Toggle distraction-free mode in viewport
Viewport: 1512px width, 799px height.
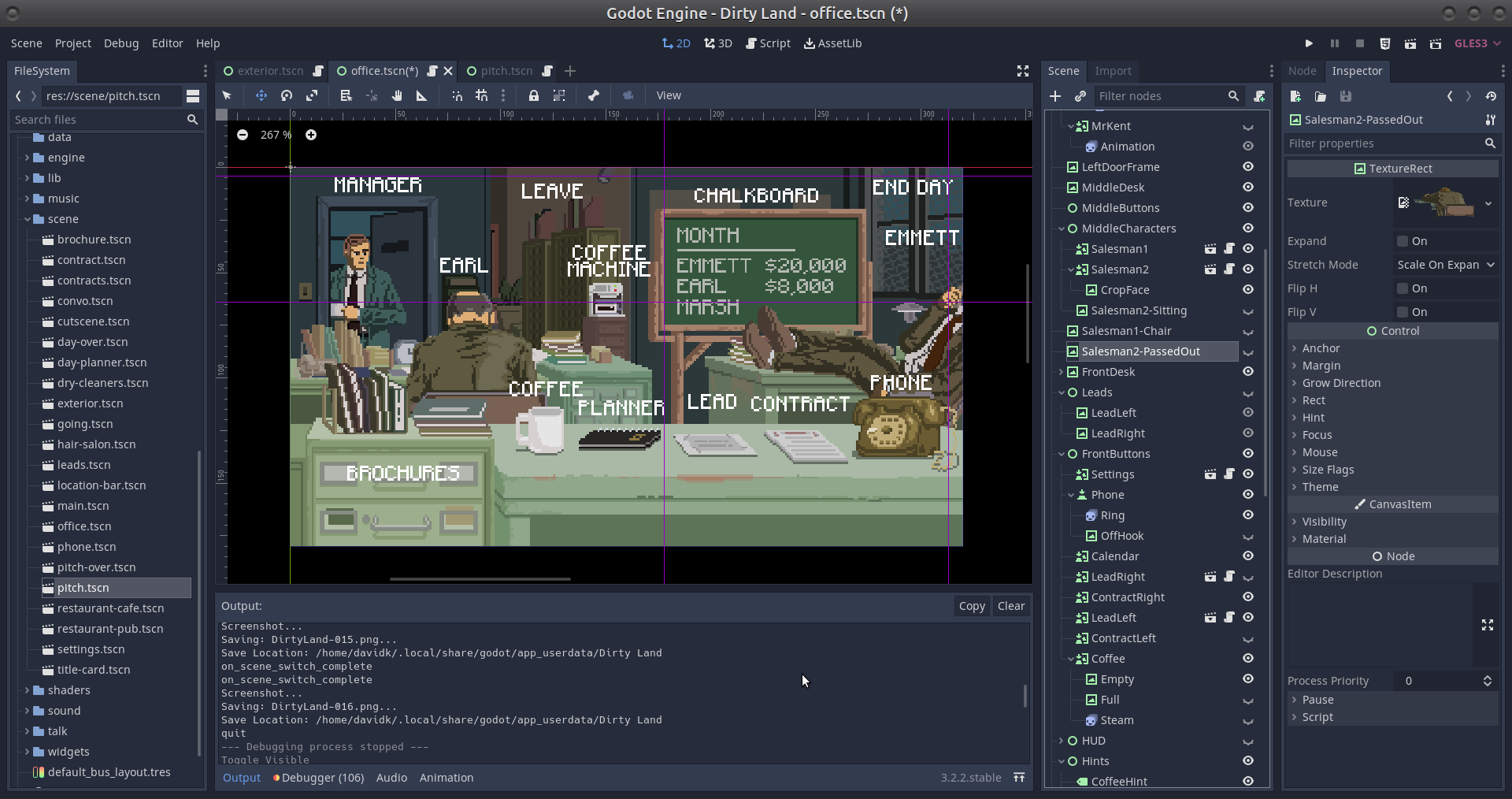click(x=1023, y=71)
